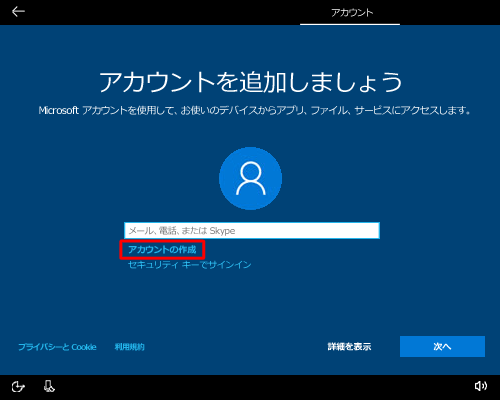
Task: Open the プライバシーと Cookie link
Action: pyautogui.click(x=57, y=347)
